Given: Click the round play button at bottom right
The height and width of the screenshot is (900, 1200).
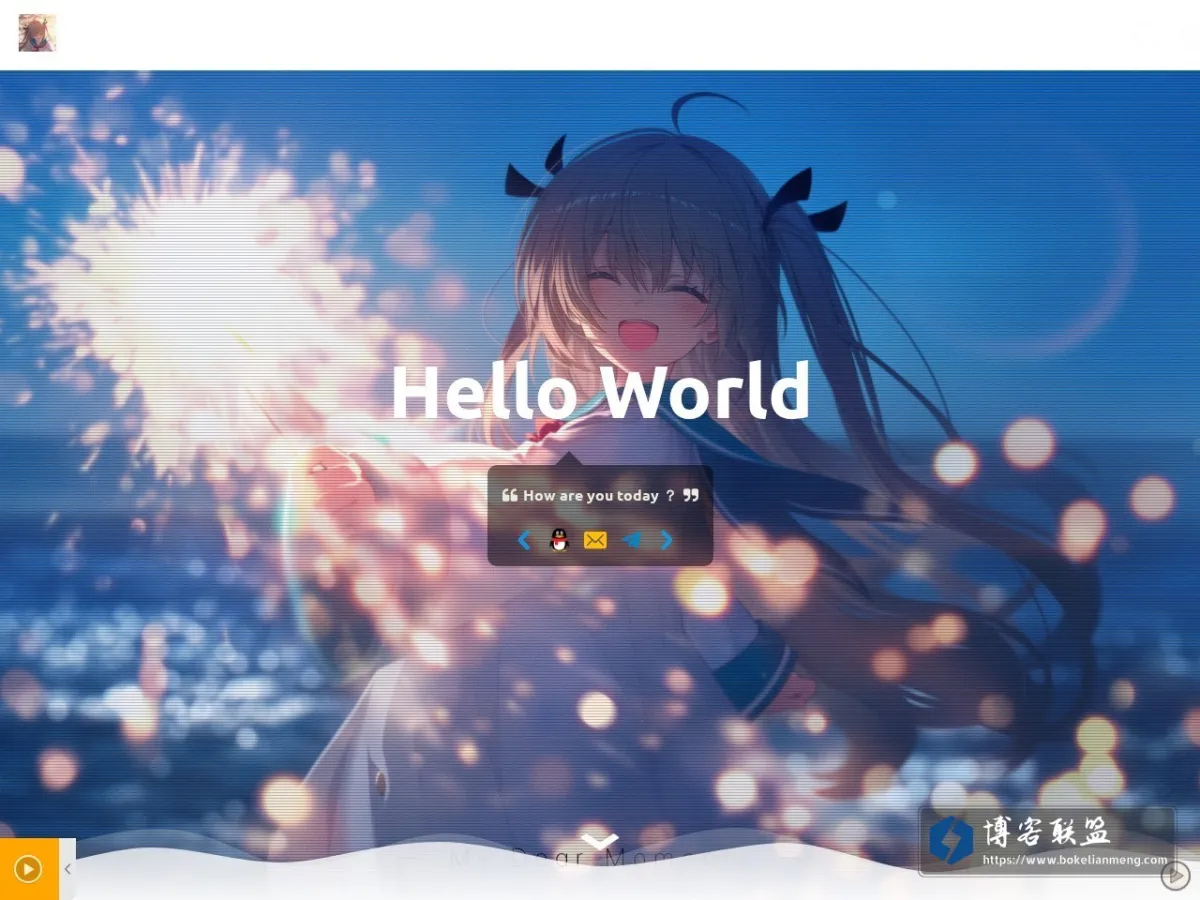Looking at the screenshot, I should (x=1174, y=876).
